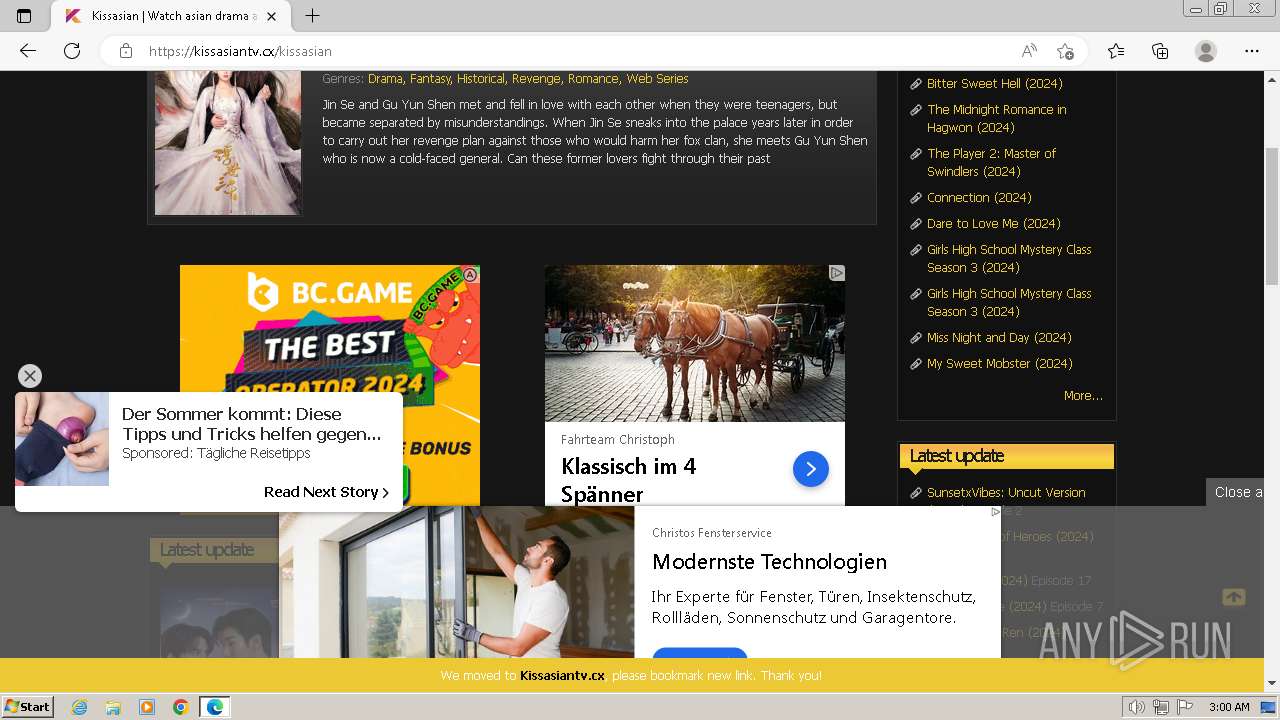The height and width of the screenshot is (720, 1280).
Task: Open the Windows Start menu
Action: [x=28, y=707]
